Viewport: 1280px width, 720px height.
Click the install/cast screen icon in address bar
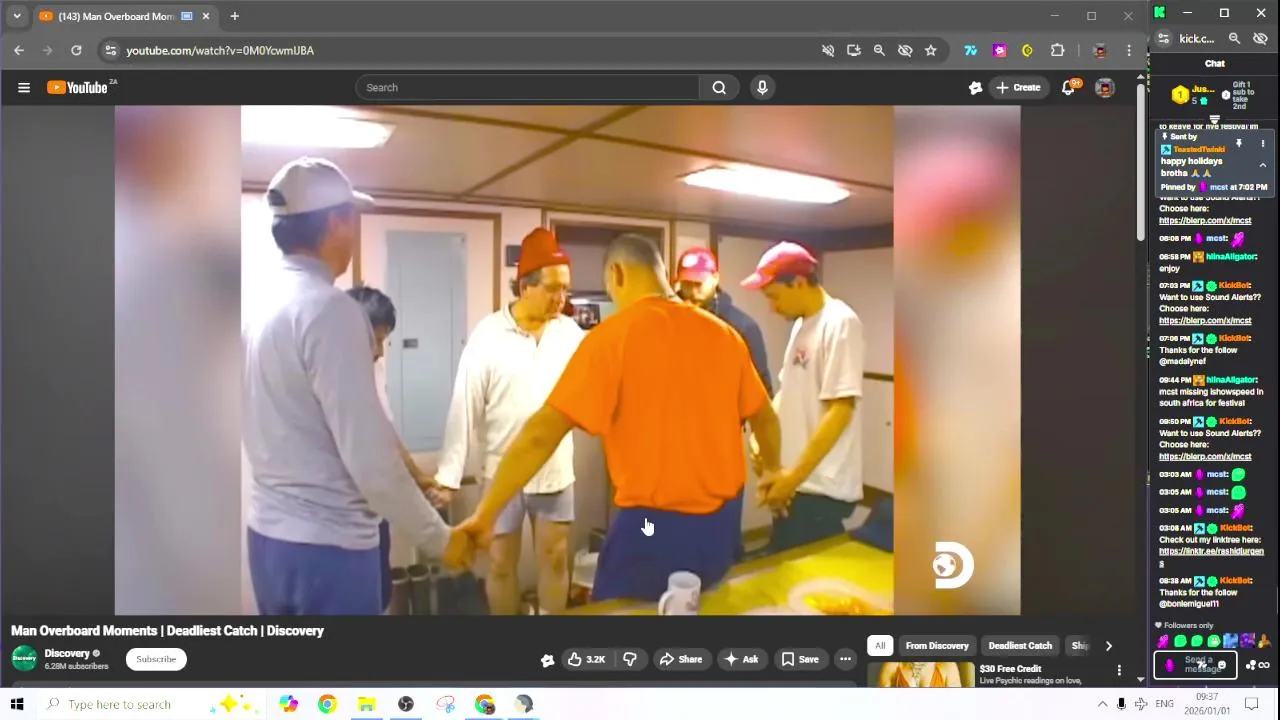[853, 50]
